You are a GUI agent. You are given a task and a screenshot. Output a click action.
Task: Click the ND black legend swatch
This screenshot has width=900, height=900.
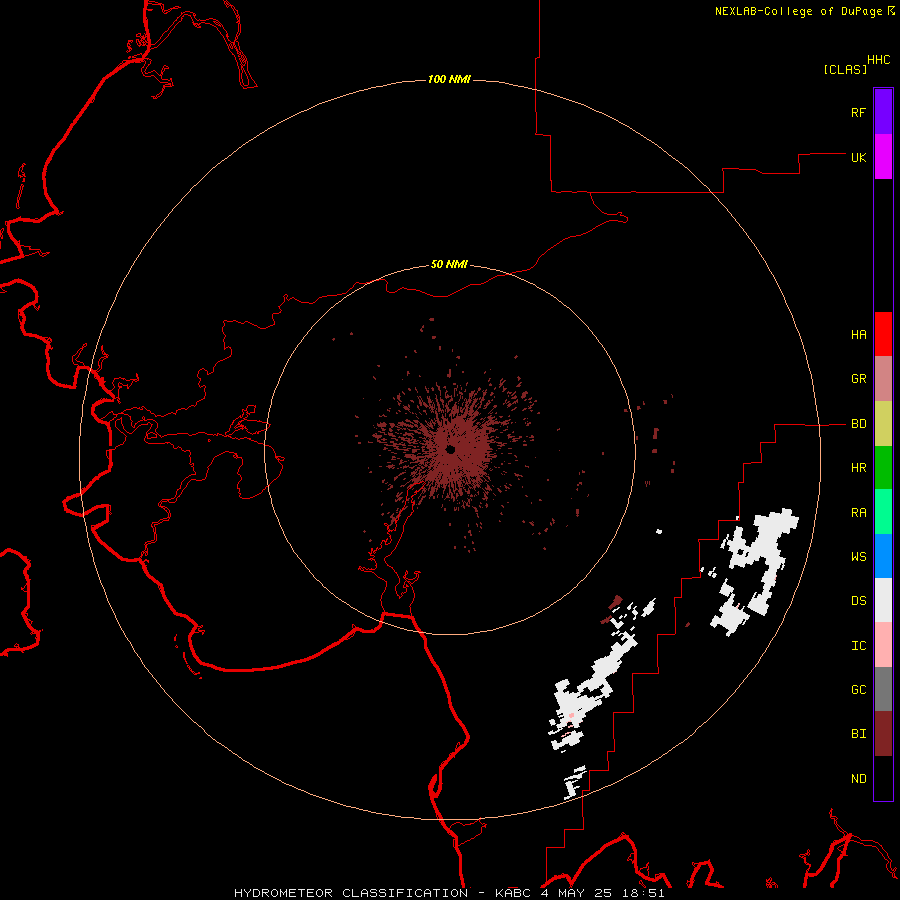coord(883,778)
